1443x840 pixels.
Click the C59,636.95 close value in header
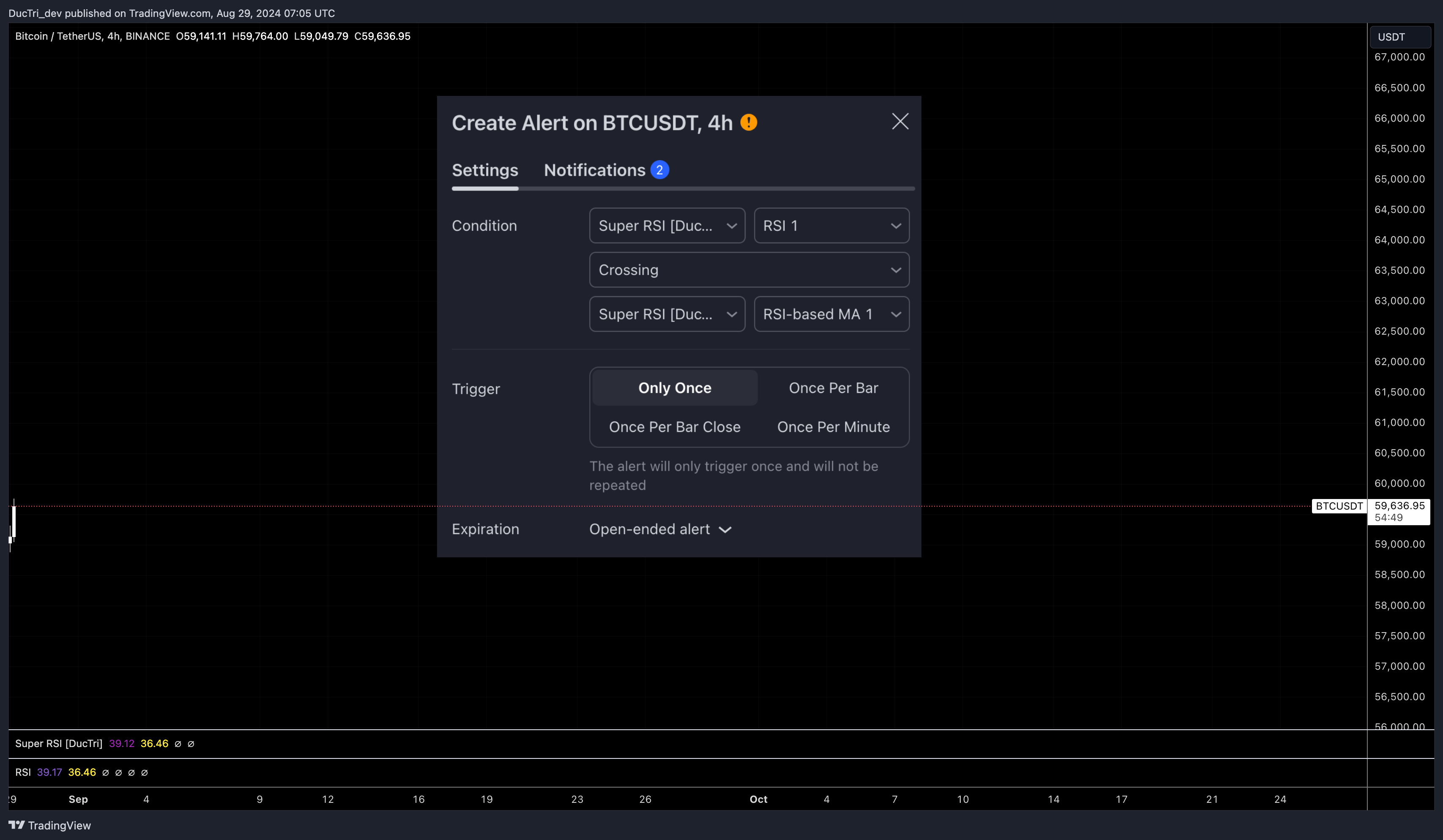(x=383, y=36)
